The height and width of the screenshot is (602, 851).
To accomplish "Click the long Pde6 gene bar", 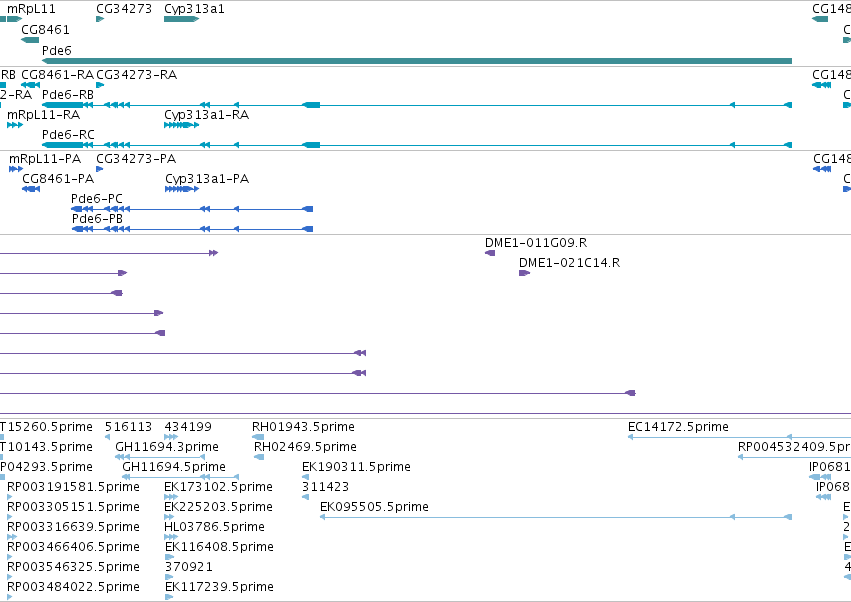I will coord(417,61).
